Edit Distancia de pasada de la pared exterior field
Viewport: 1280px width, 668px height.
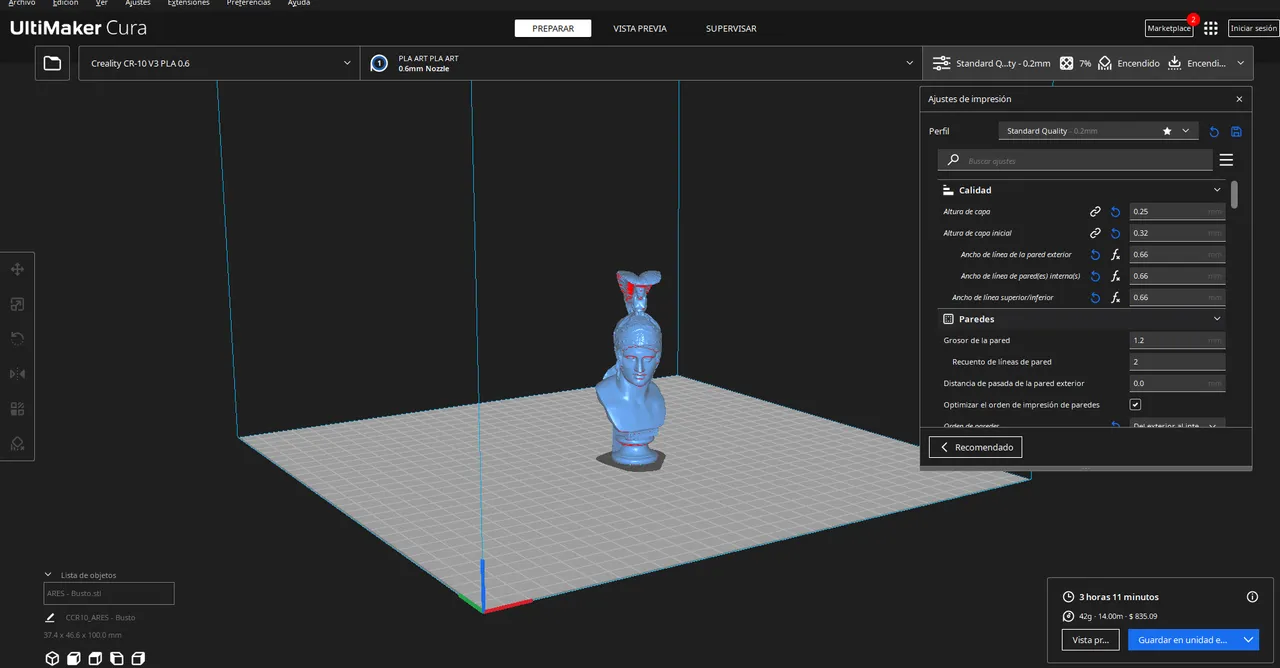point(1177,383)
